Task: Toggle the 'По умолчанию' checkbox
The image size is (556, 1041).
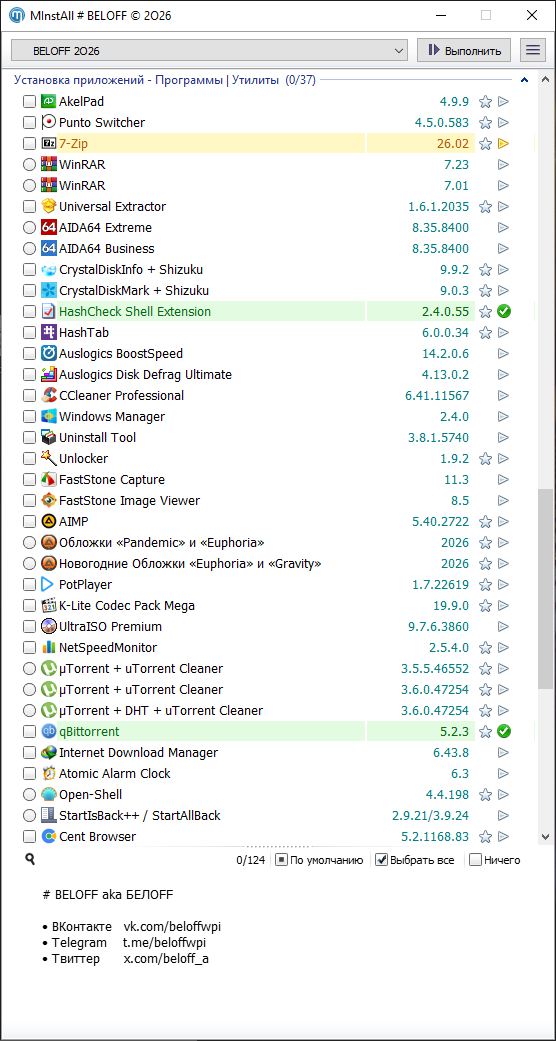Action: click(x=281, y=860)
